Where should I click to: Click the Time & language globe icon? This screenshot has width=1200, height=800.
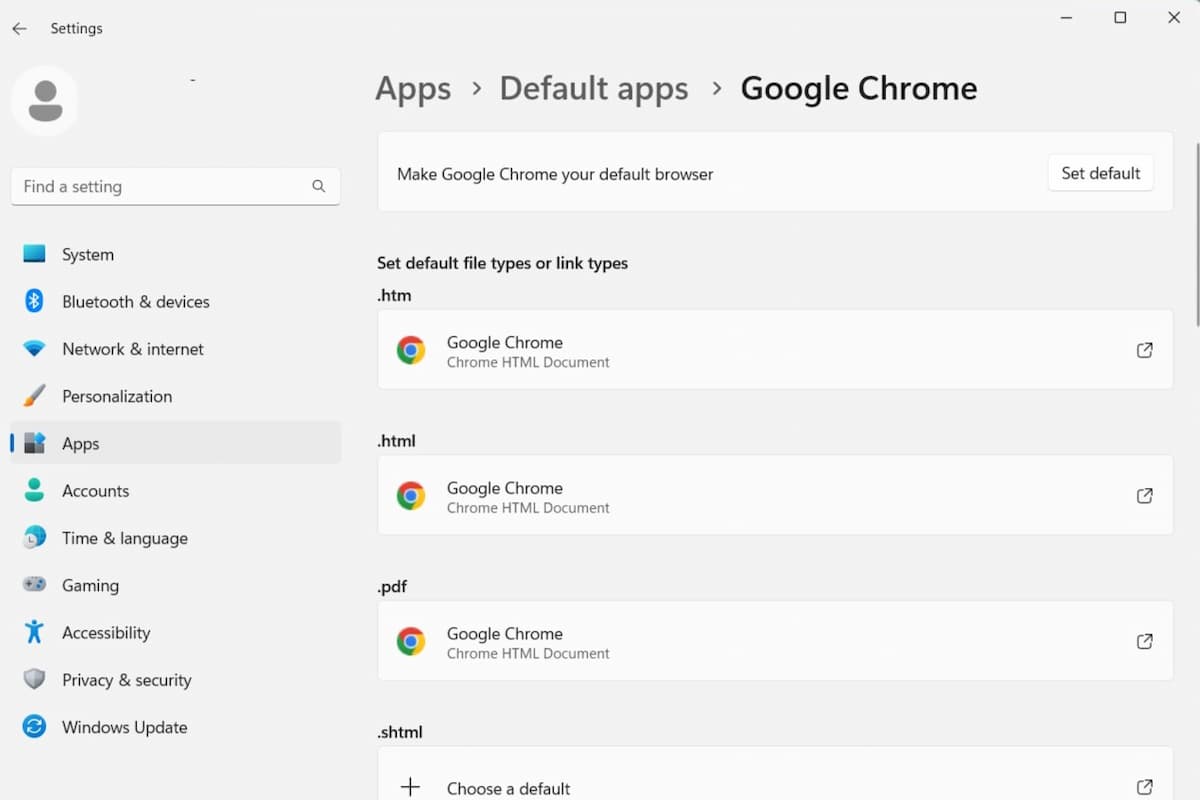click(x=34, y=538)
